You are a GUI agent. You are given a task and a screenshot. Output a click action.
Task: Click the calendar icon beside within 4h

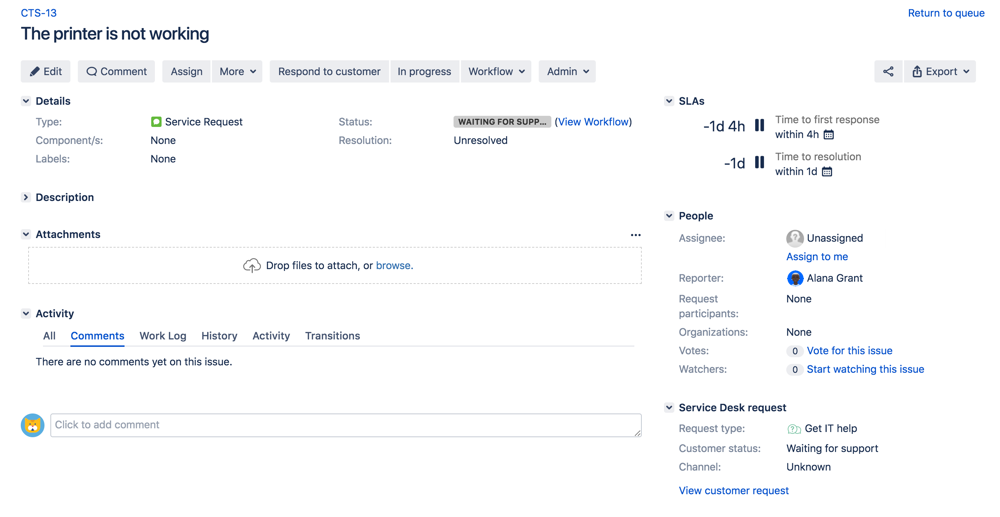(x=828, y=135)
